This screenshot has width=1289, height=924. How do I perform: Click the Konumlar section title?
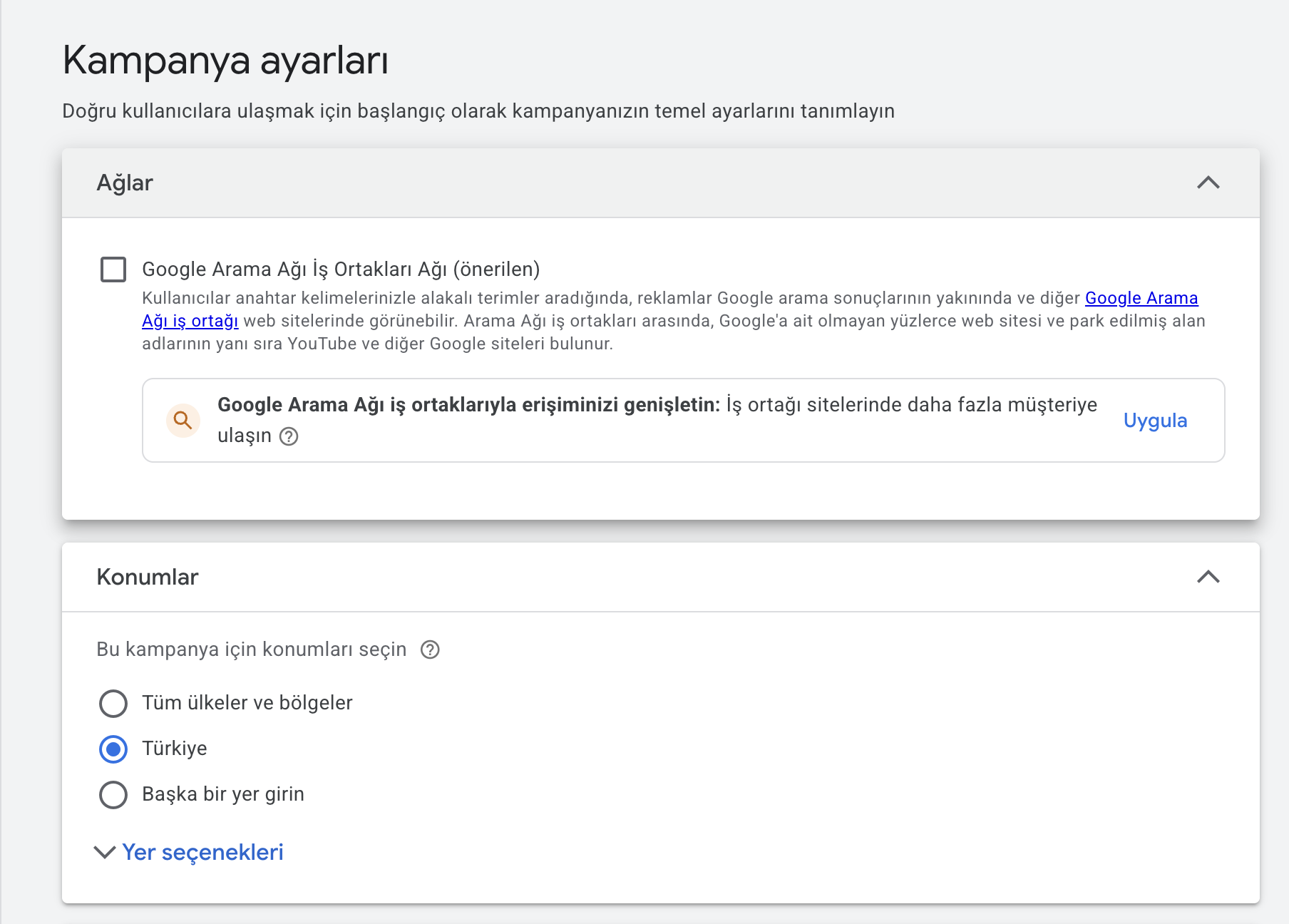[x=148, y=577]
